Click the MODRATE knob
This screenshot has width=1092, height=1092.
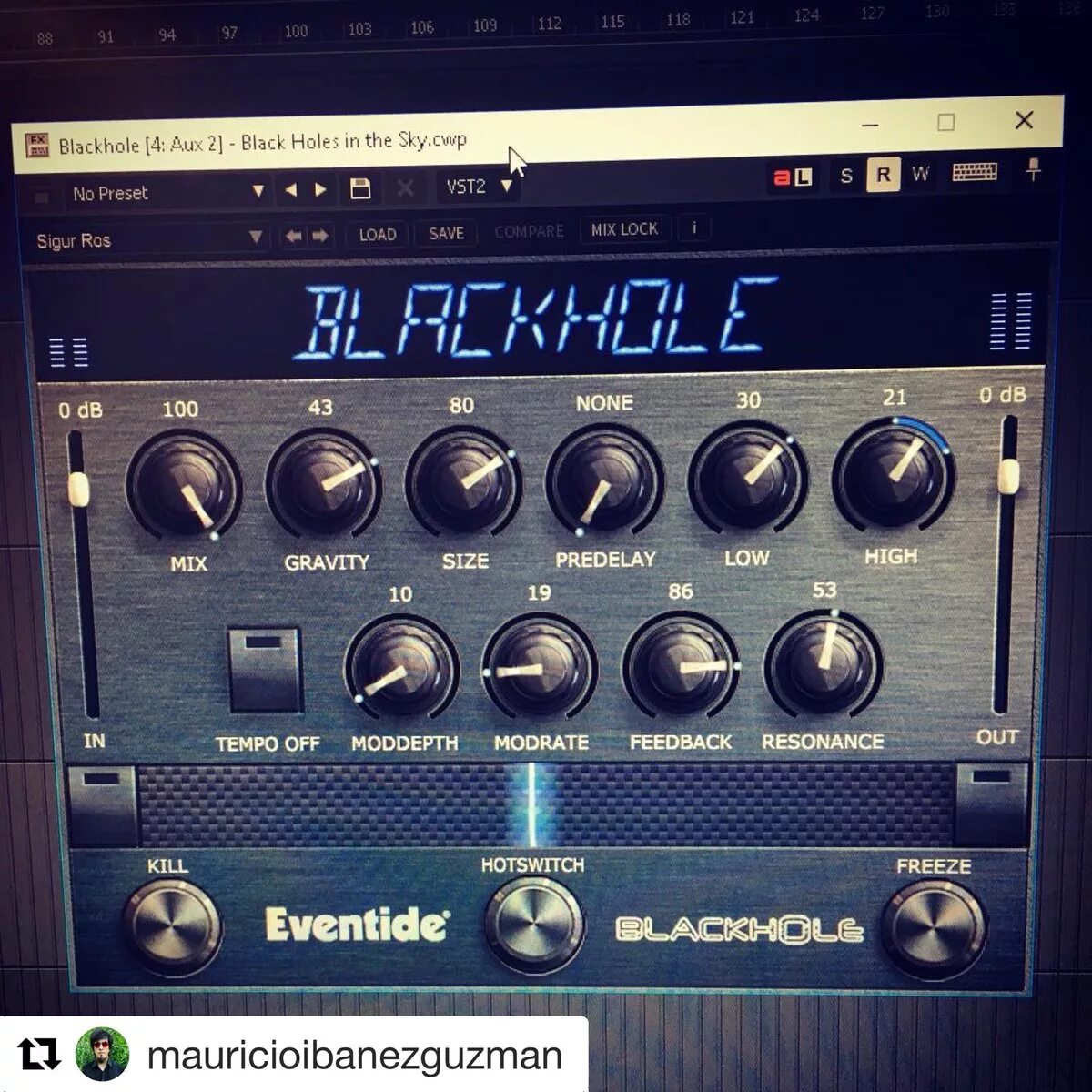(539, 668)
